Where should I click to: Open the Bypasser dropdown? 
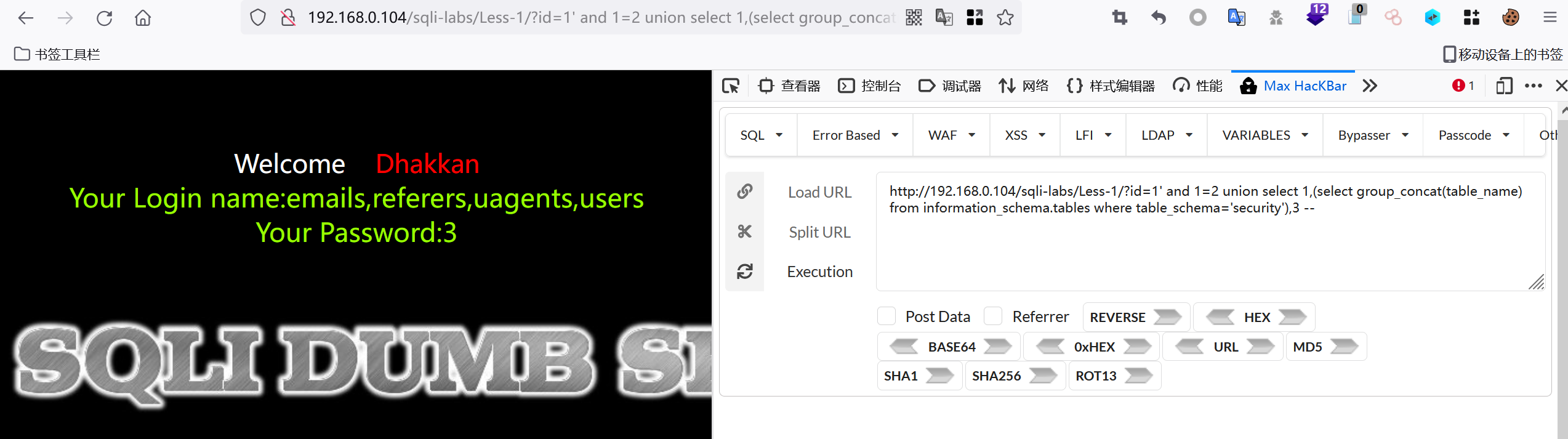[1373, 135]
